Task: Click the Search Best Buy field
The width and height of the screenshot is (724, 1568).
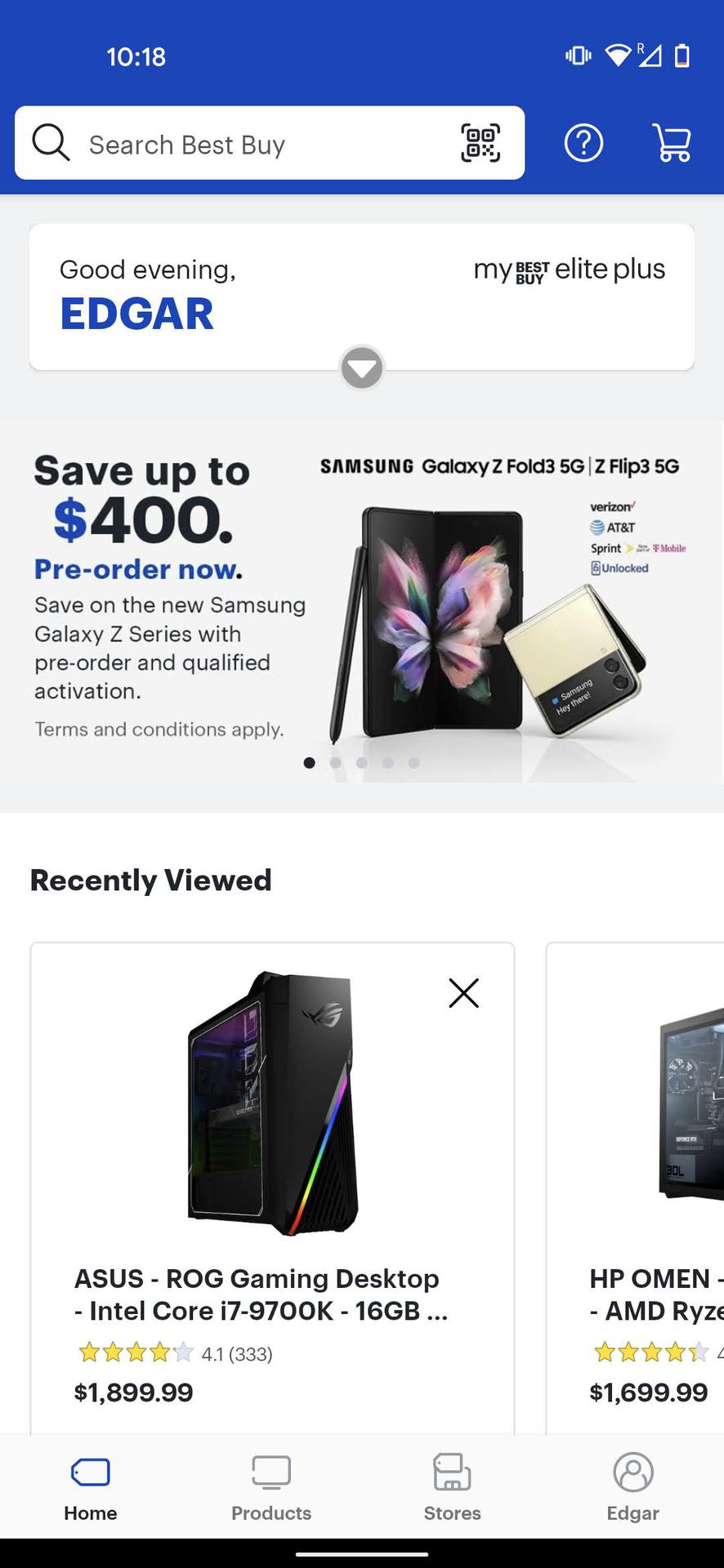Action: coord(270,143)
